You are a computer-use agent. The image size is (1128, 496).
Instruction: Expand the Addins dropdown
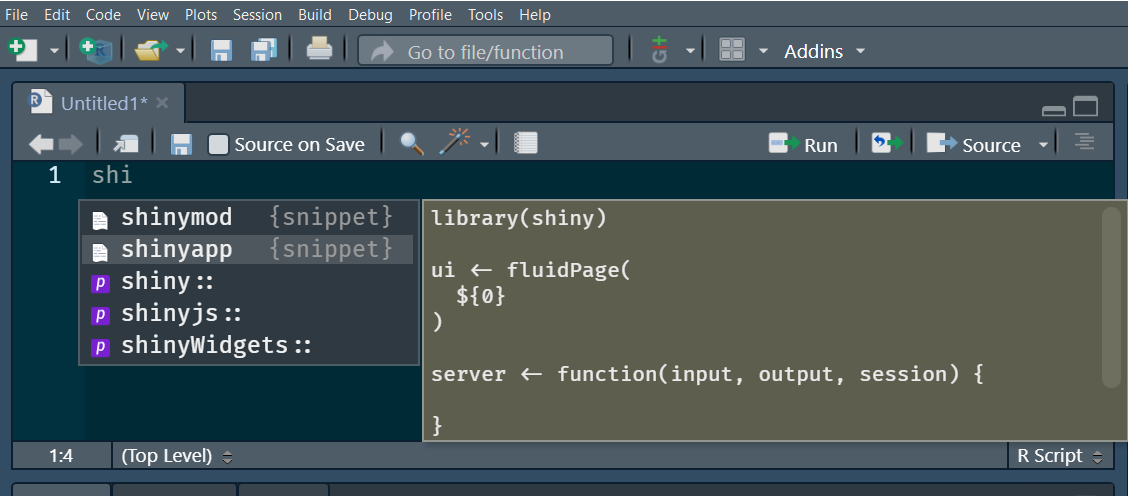[x=824, y=51]
